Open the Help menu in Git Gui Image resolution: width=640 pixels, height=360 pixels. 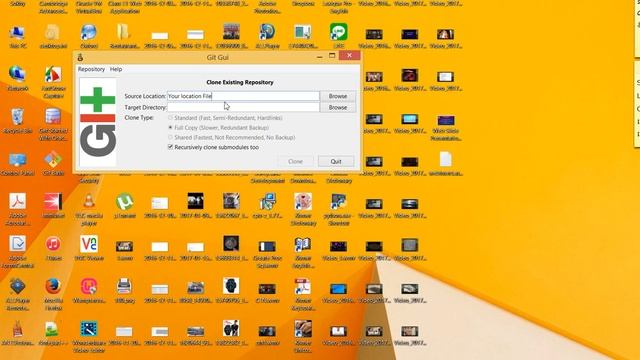116,69
